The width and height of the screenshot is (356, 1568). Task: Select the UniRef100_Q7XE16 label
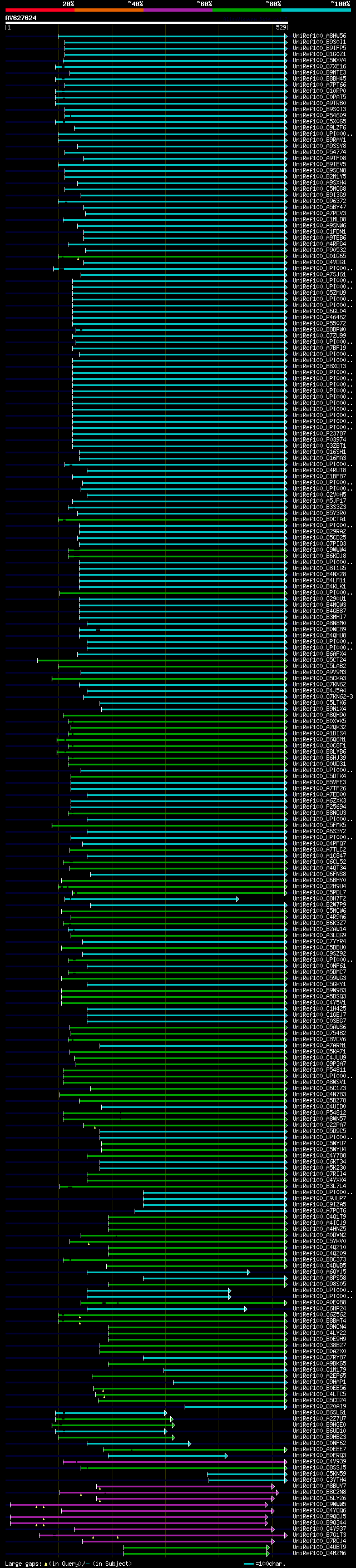click(x=319, y=66)
